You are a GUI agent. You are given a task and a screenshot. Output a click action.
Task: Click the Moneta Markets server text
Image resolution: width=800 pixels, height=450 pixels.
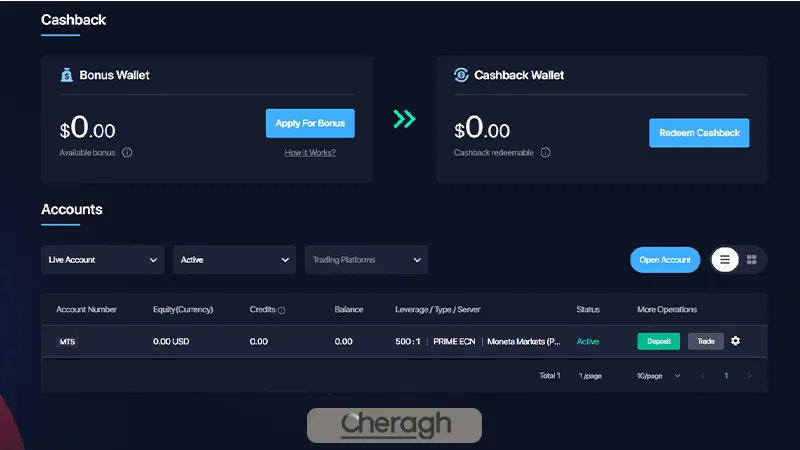click(x=523, y=341)
